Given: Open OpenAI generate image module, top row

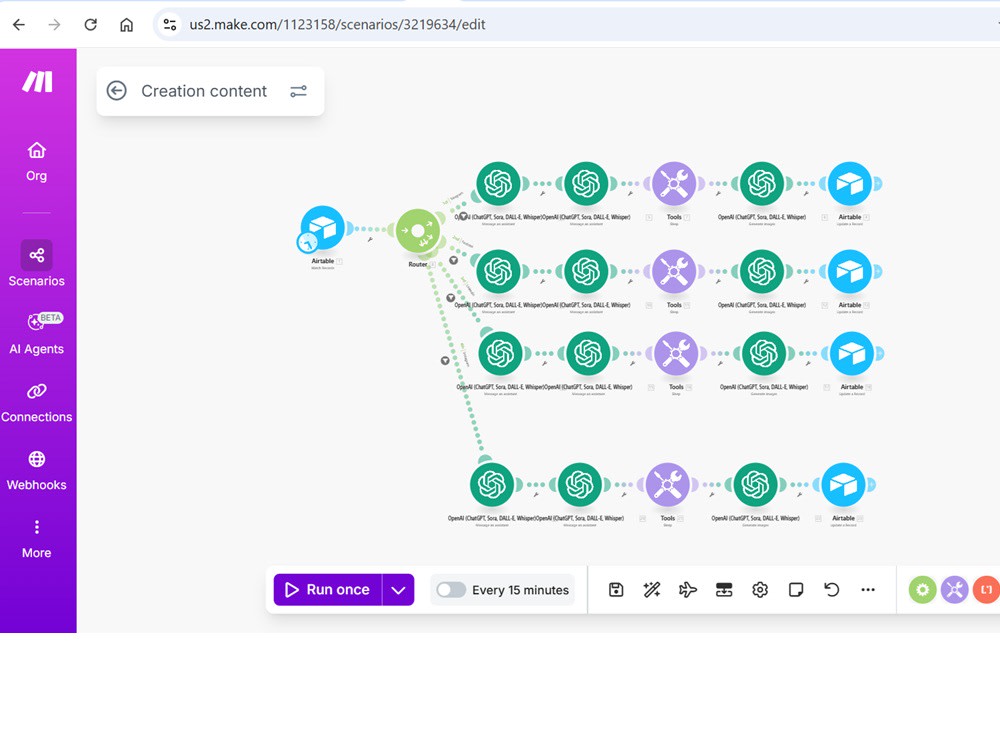Looking at the screenshot, I should pyautogui.click(x=761, y=184).
